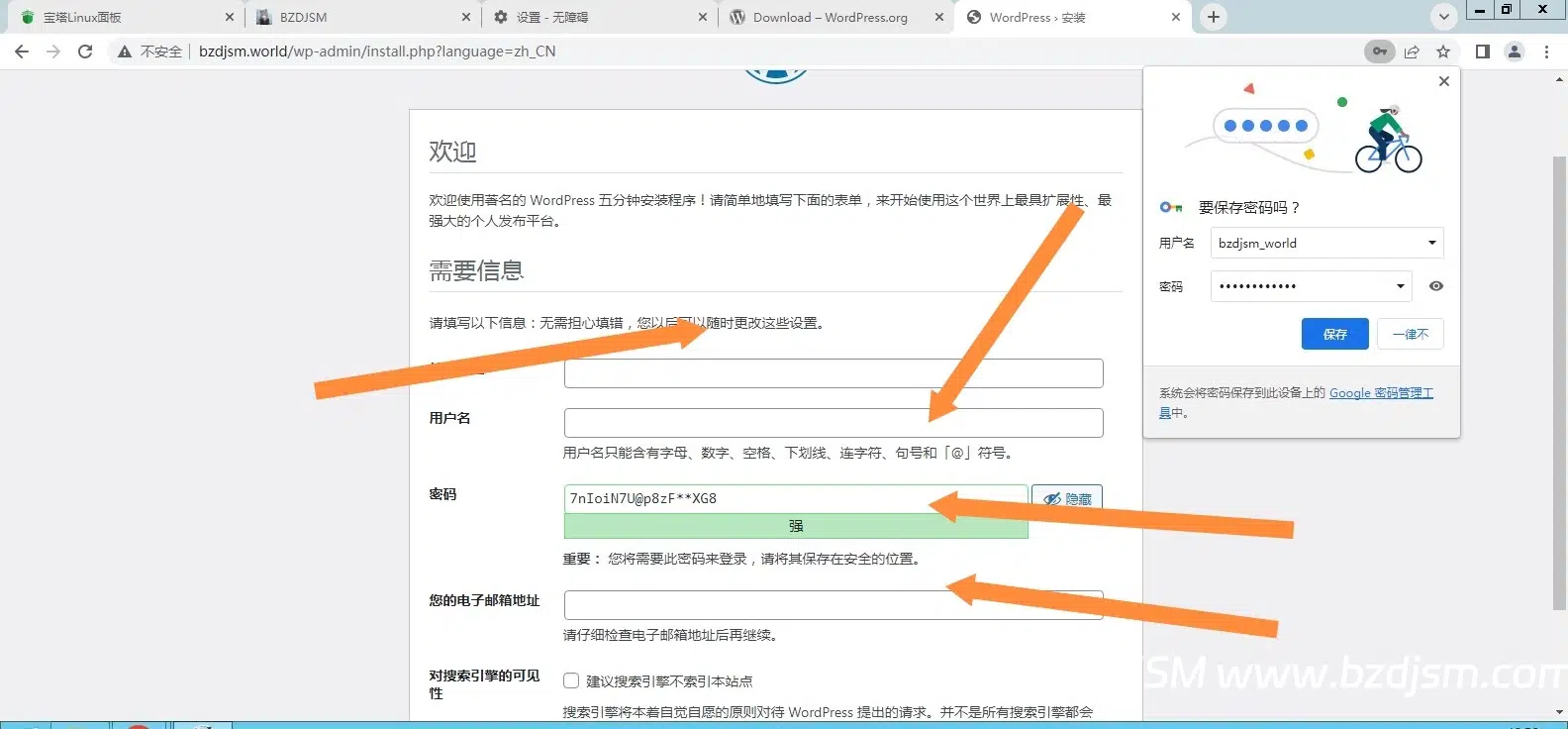Click 一律不 to never save
The height and width of the screenshot is (729, 1568).
pyautogui.click(x=1411, y=334)
